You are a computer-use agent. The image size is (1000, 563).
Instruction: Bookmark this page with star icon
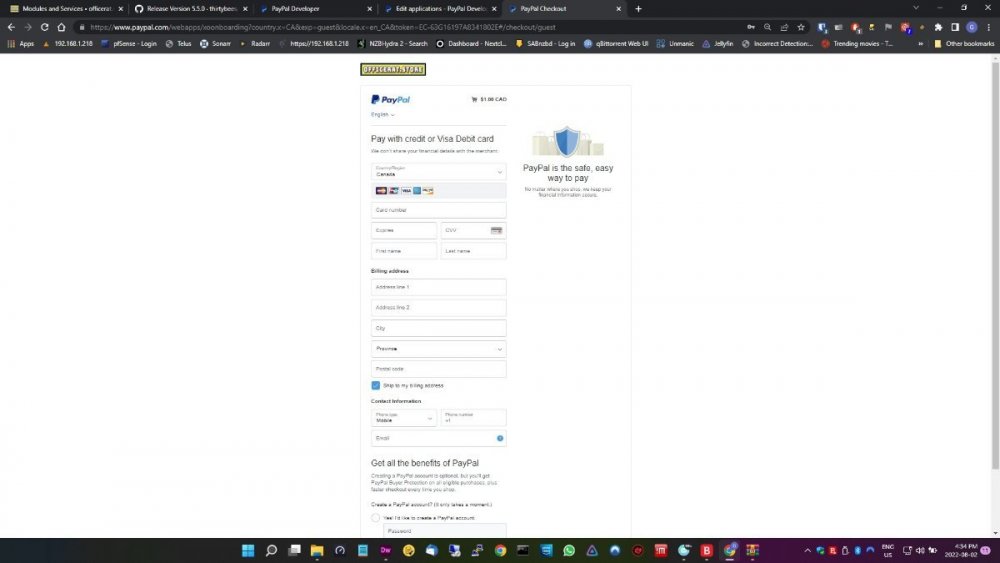(x=801, y=27)
